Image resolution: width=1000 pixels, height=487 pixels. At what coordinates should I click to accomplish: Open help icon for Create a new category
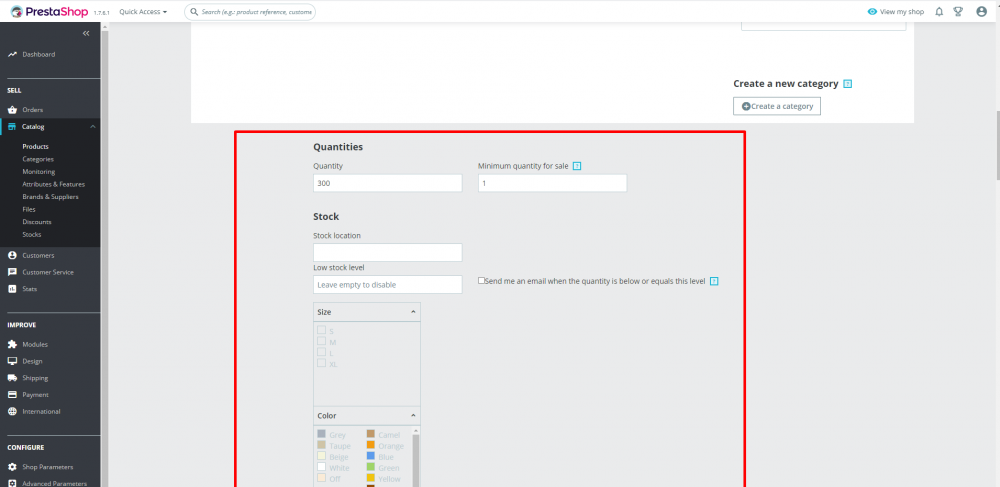pyautogui.click(x=848, y=84)
